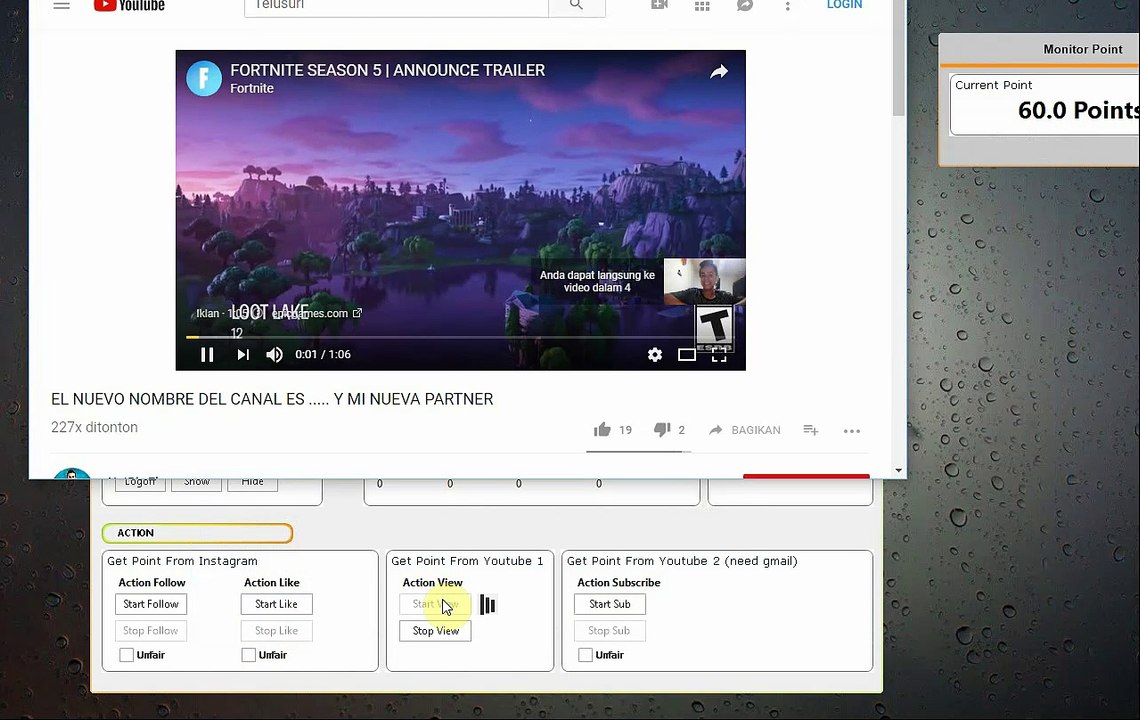This screenshot has width=1140, height=720.
Task: Mute the video volume
Action: [x=274, y=354]
